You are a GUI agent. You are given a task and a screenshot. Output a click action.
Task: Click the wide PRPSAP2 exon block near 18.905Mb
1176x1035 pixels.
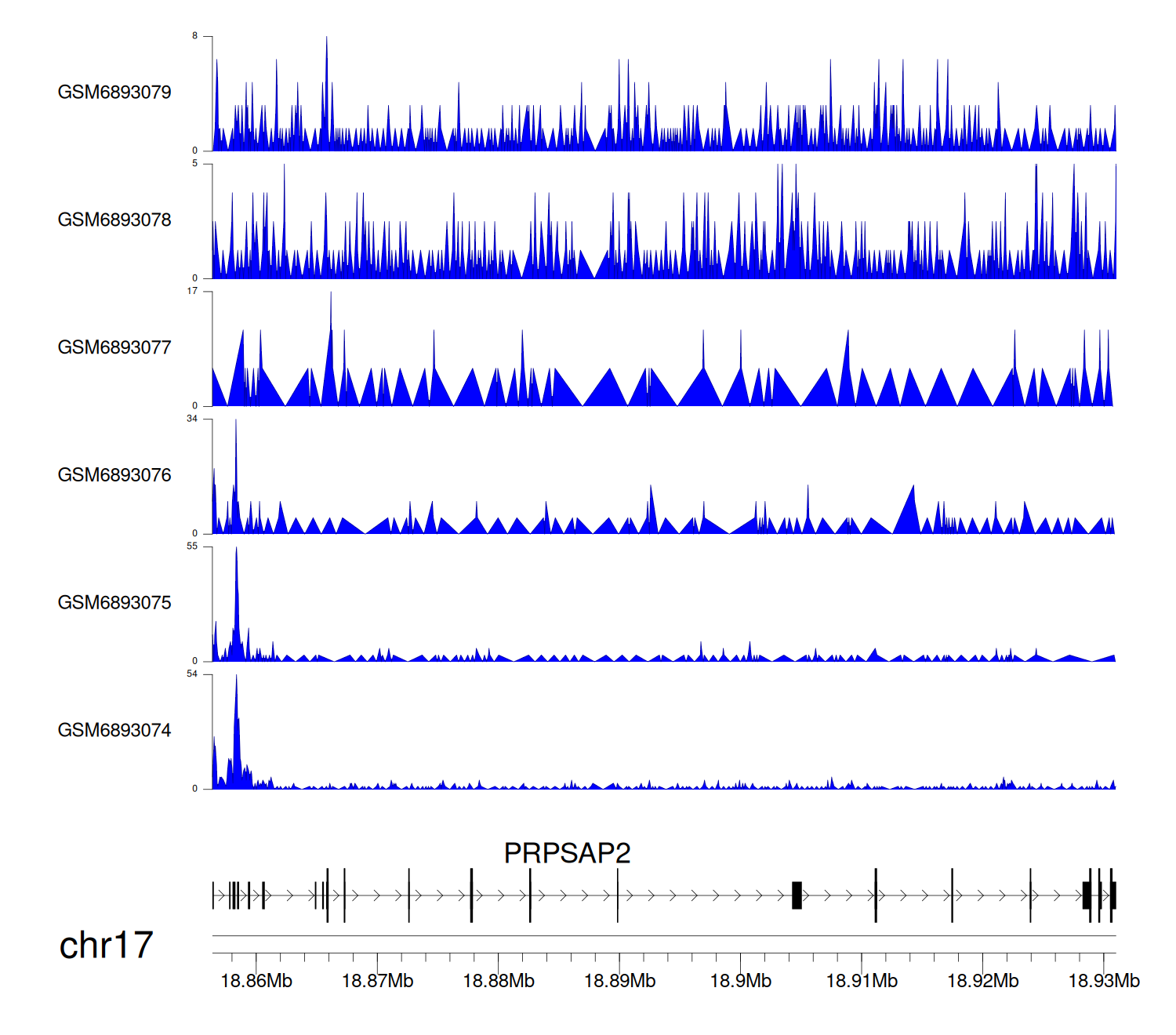point(797,895)
